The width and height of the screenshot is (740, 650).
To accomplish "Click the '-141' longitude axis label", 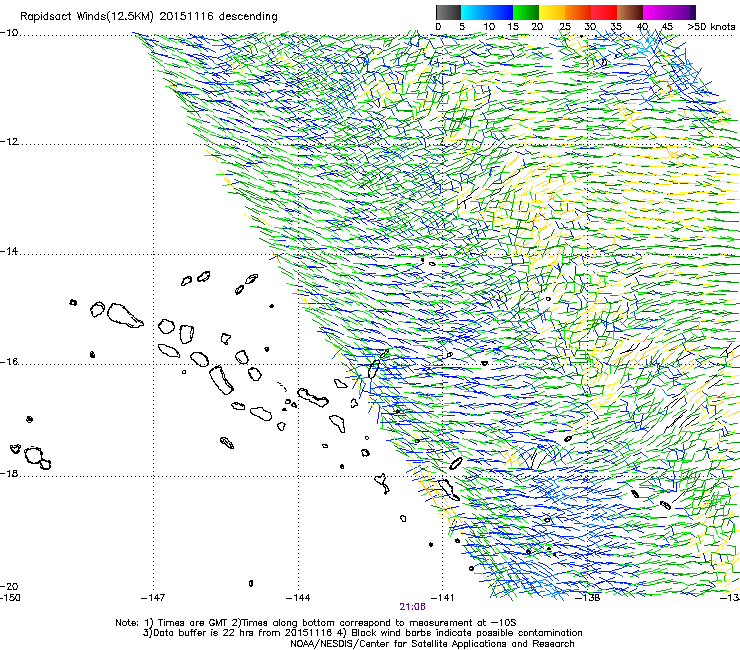I will click(x=442, y=598).
